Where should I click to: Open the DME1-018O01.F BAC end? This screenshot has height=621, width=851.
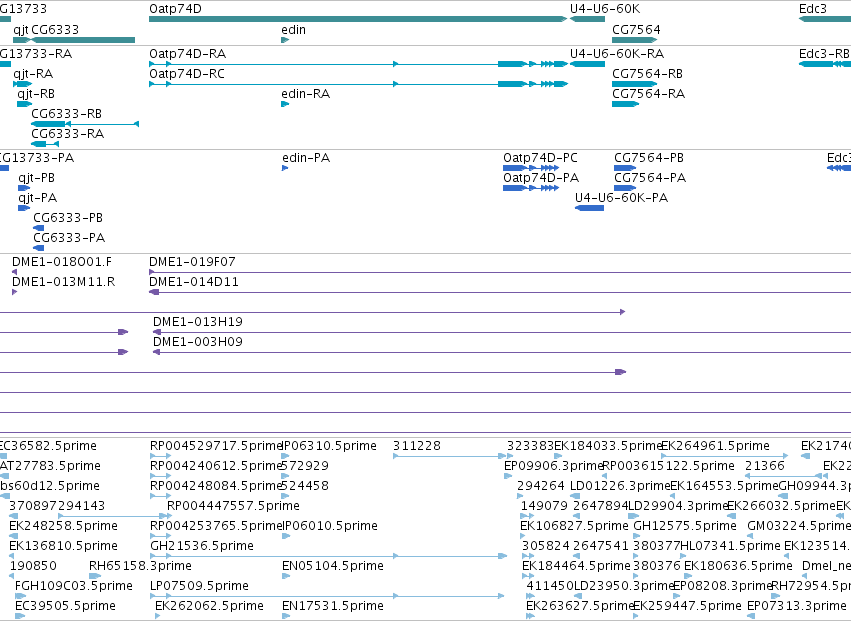15,272
